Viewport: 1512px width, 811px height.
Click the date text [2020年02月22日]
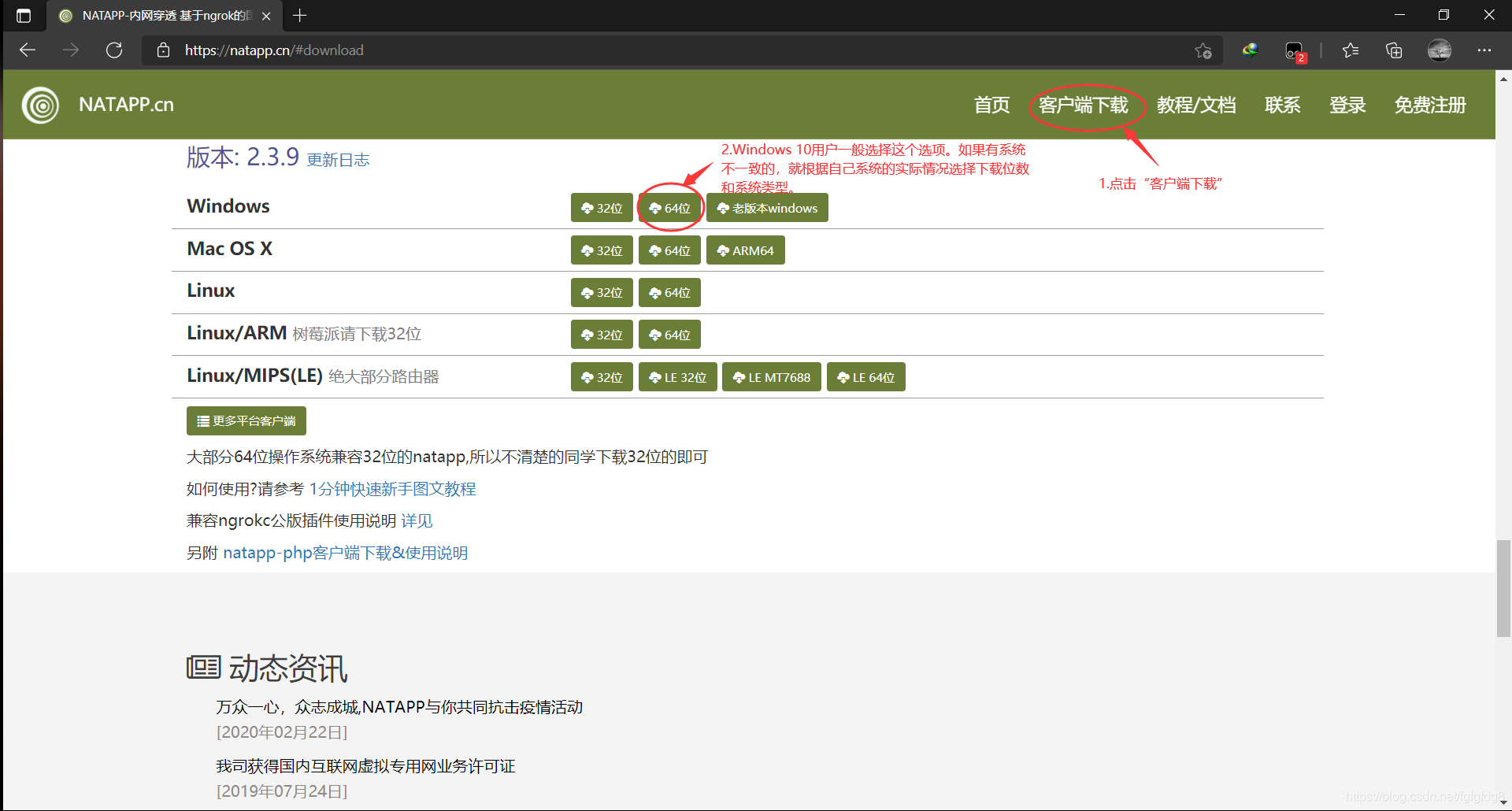click(282, 732)
